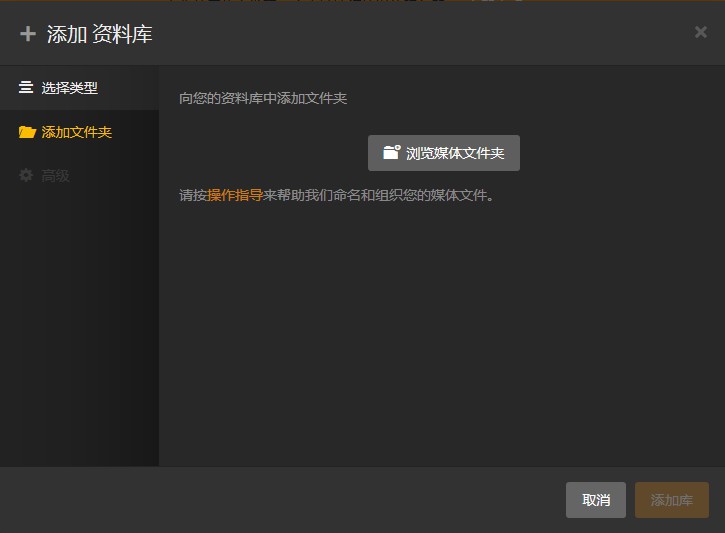Viewport: 725px width, 533px height.
Task: Click the list icon beside 选择类型
Action: [26, 87]
